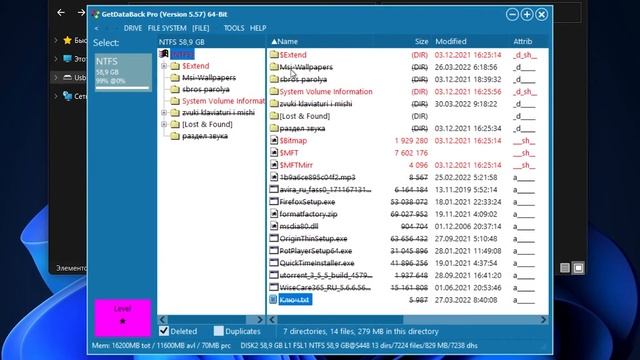Open the HELP menu
The image size is (640, 360).
[x=258, y=28]
